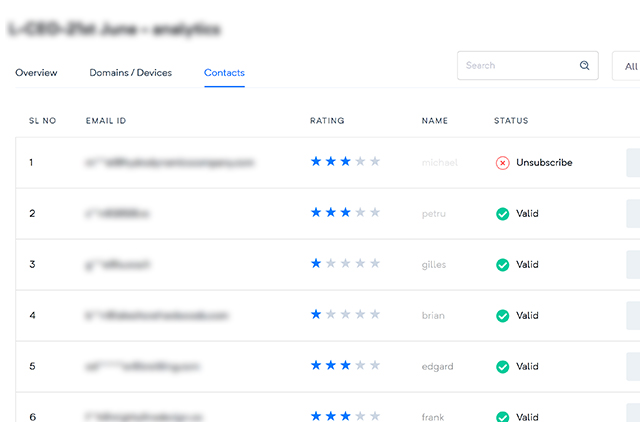Viewport: 640px width, 422px height.
Task: Click the filled first star for brian
Action: tap(316, 314)
